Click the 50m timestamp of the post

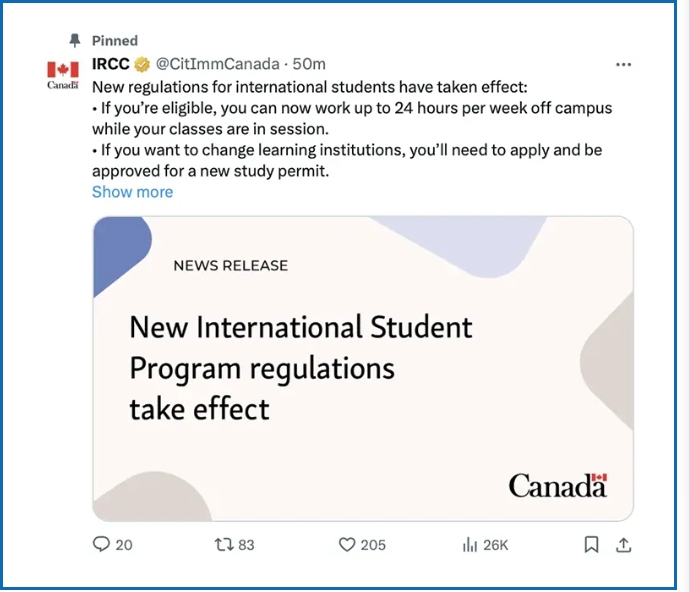click(309, 64)
